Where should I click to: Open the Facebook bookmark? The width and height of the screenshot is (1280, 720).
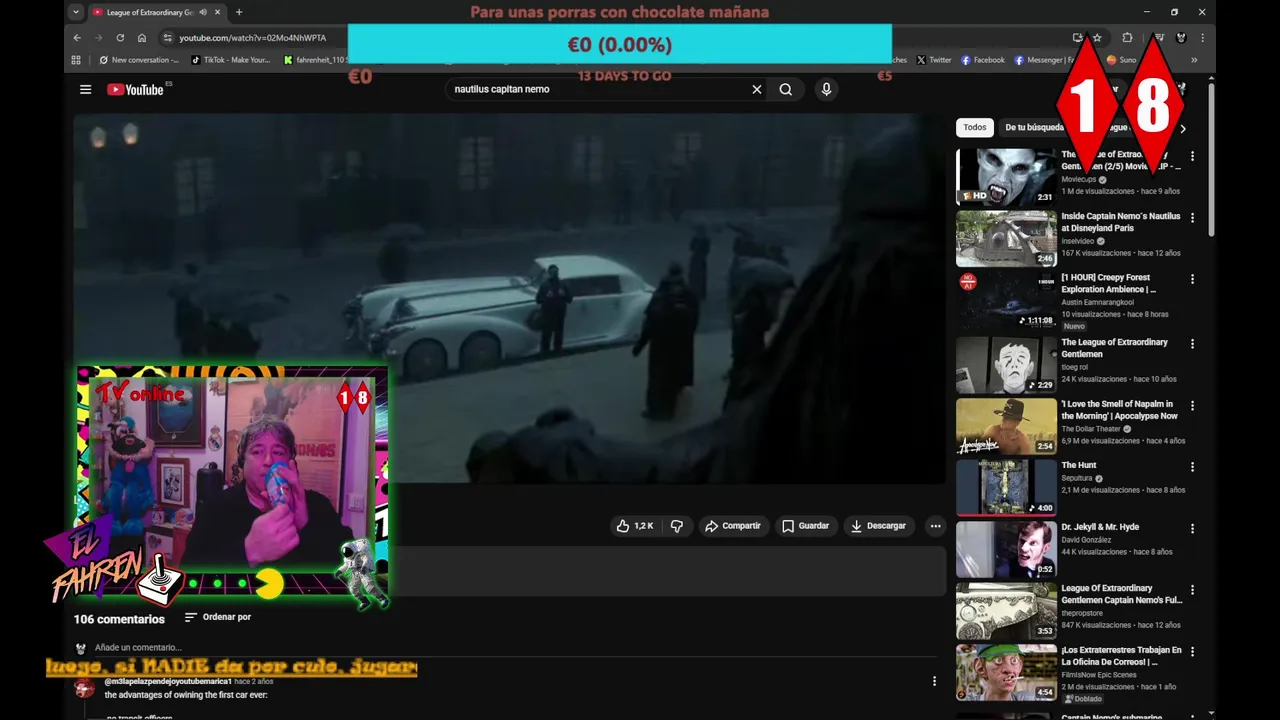point(982,60)
